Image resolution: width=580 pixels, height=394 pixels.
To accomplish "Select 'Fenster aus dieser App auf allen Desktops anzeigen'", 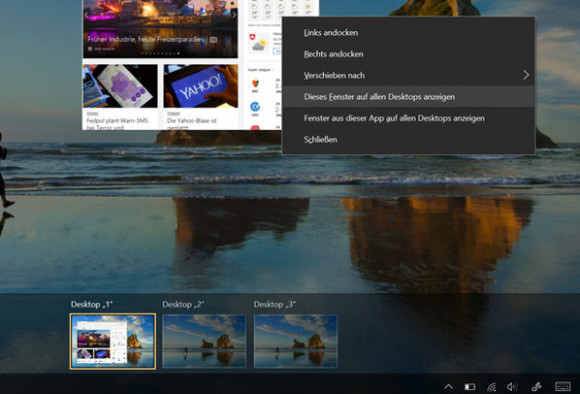I will 408,118.
